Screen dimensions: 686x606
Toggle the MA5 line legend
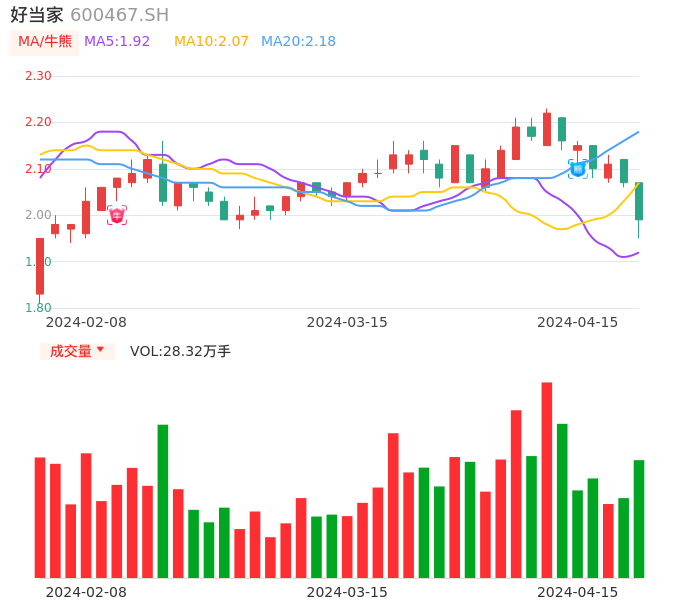pos(117,42)
